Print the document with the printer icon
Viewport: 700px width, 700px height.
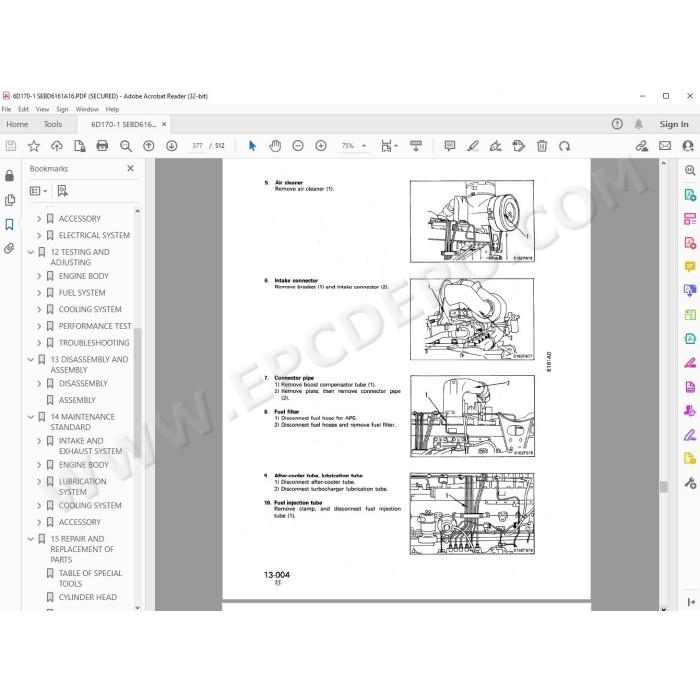coord(102,146)
